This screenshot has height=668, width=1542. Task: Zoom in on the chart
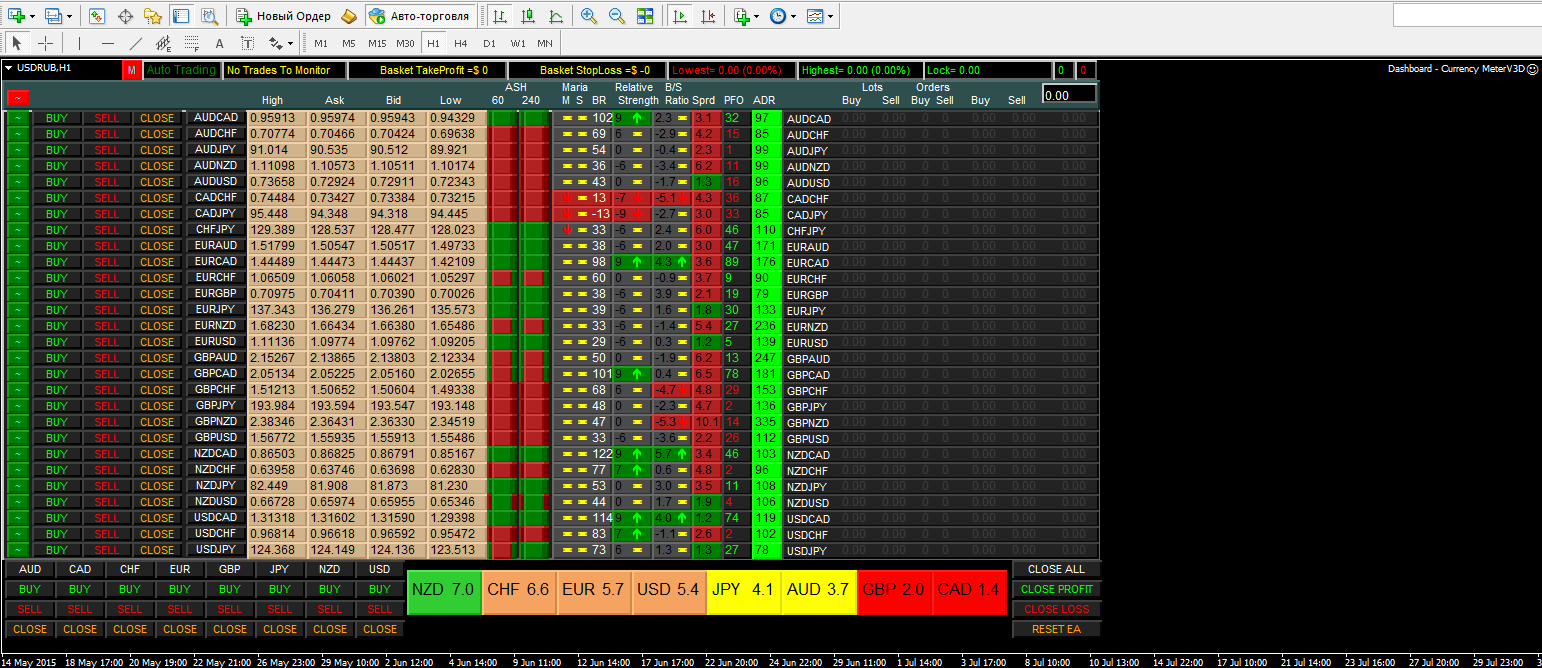[589, 16]
